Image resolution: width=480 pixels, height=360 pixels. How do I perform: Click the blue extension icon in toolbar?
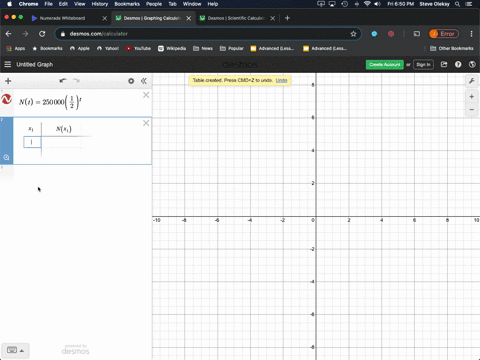[374, 34]
